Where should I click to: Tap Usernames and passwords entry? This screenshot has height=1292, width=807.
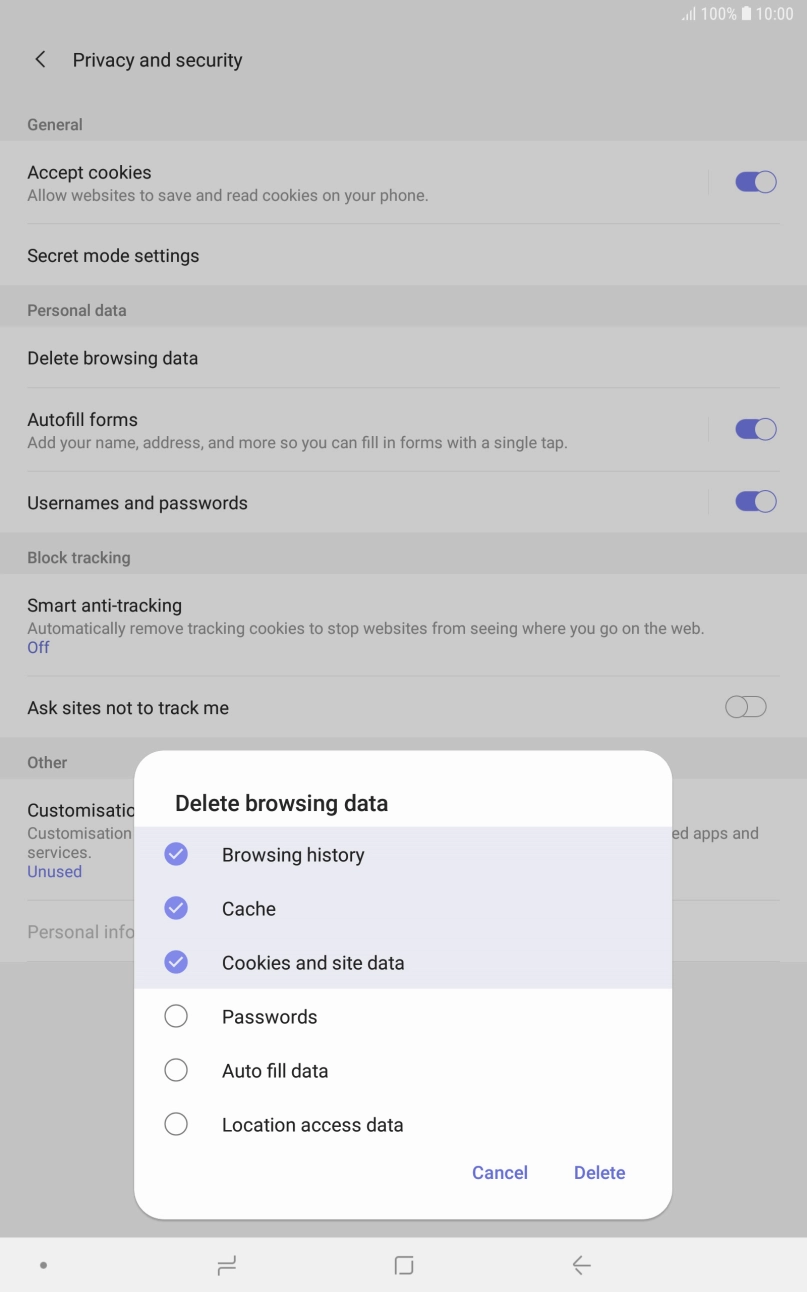[137, 503]
